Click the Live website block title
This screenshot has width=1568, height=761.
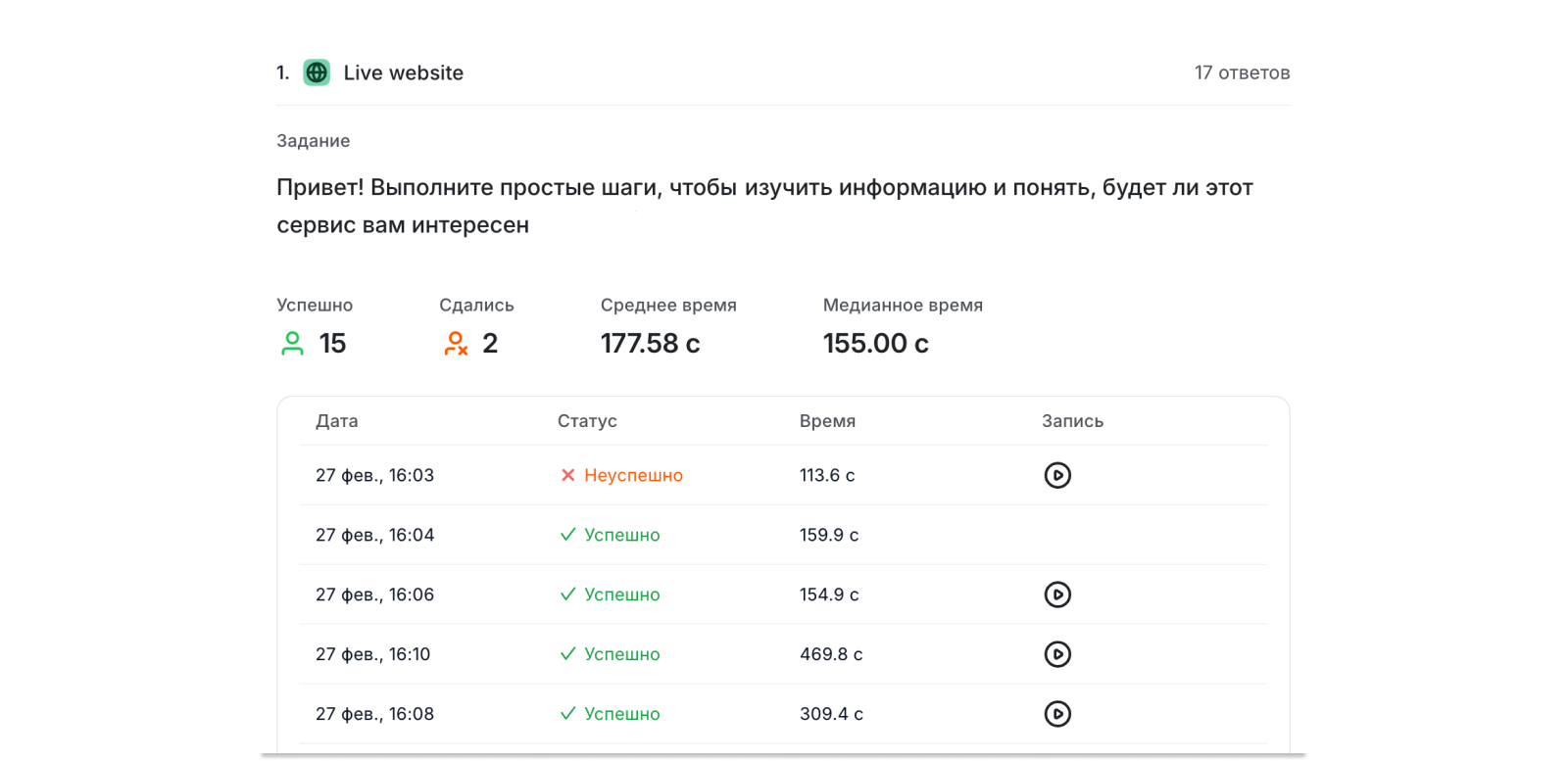point(403,73)
